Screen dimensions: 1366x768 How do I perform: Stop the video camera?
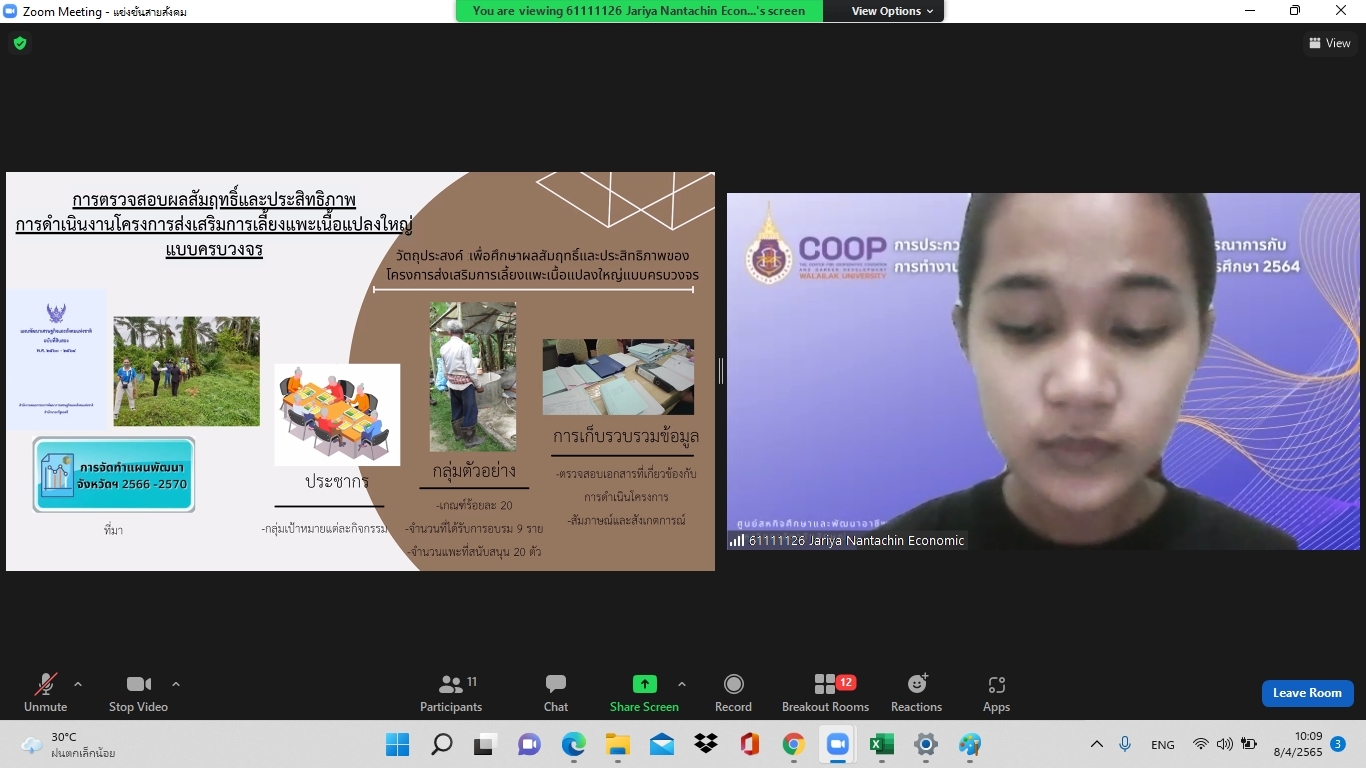tap(138, 693)
